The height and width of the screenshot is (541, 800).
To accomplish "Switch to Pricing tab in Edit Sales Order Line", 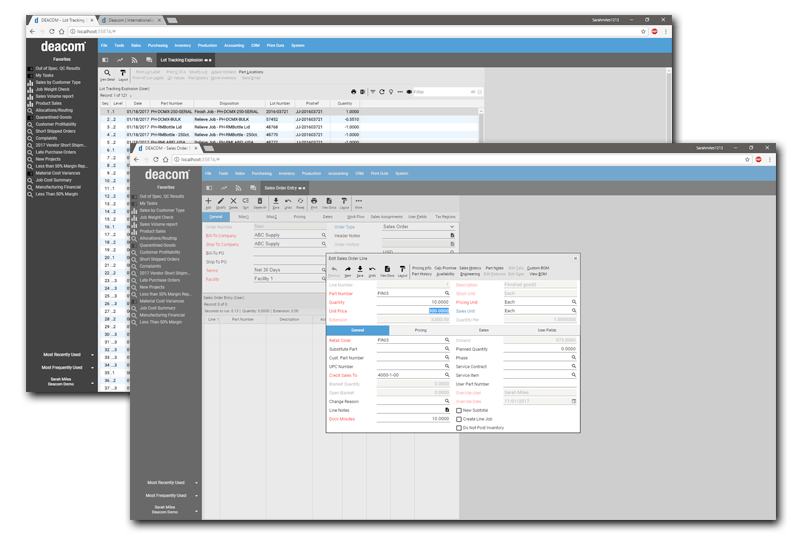I will coord(420,330).
